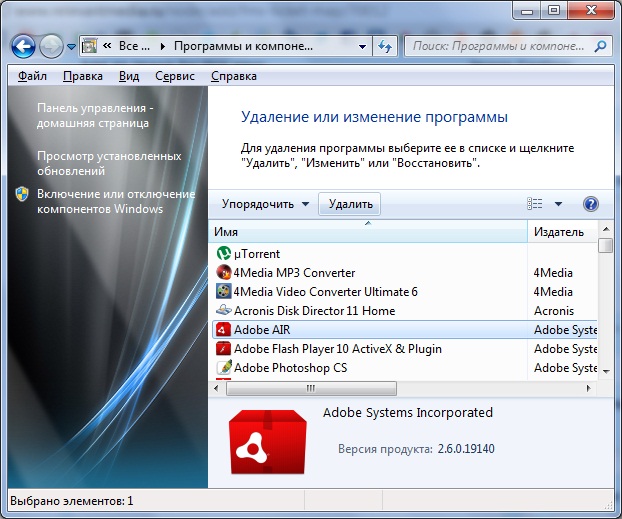The width and height of the screenshot is (622, 519).
Task: Click the shield icon beside Windows components link
Action: (22, 194)
